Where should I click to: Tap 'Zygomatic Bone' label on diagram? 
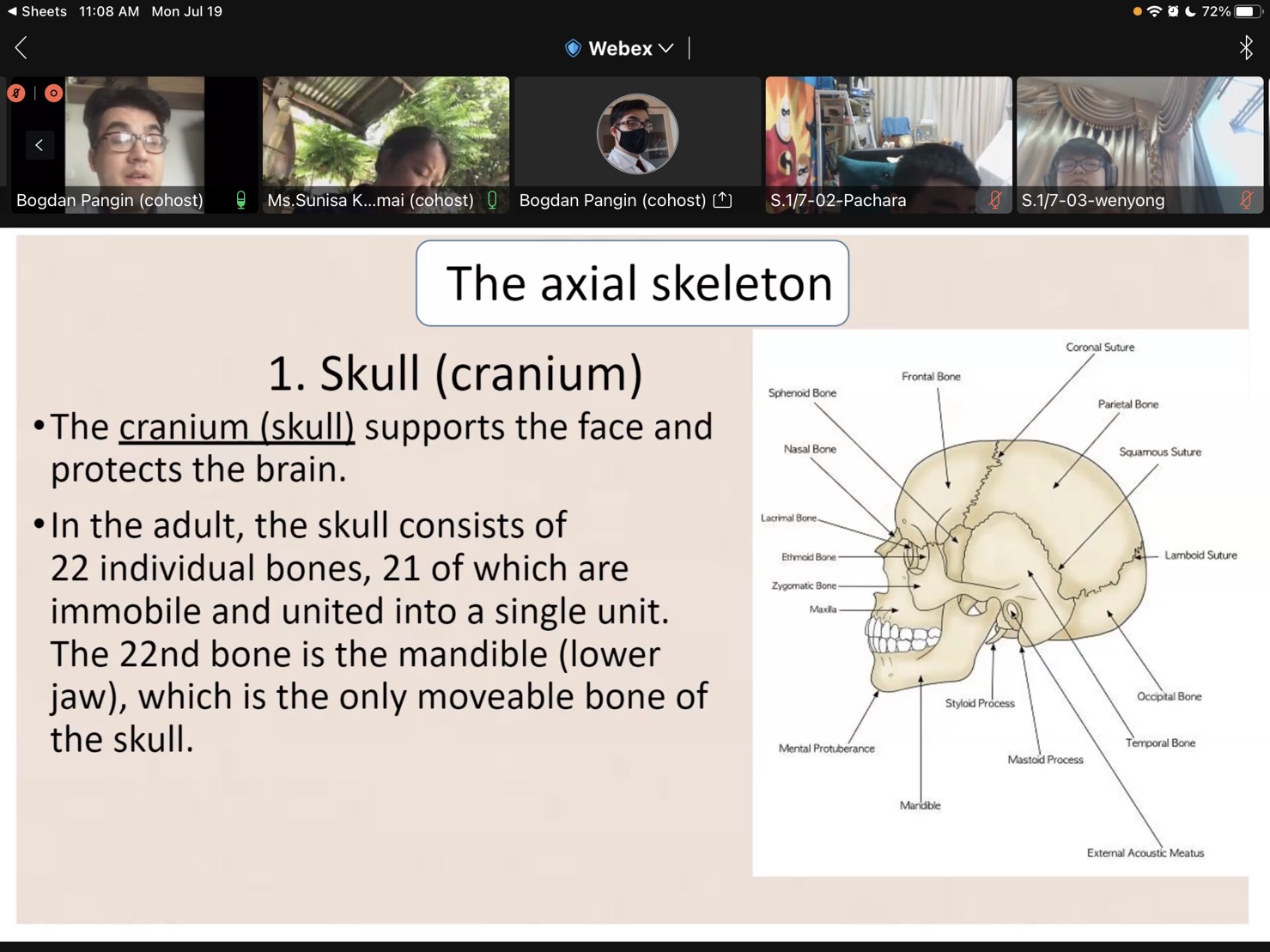[804, 585]
